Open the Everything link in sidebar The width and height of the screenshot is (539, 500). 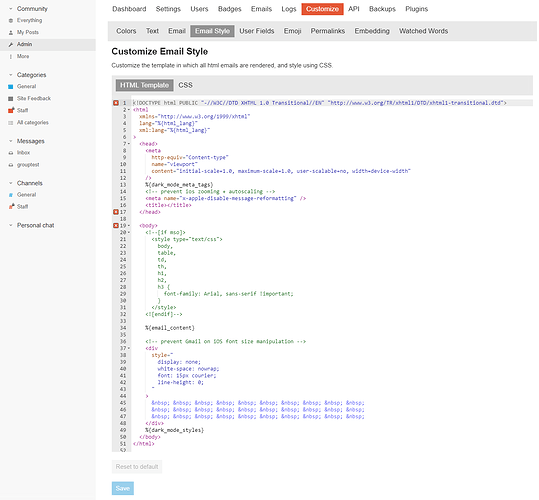tap(30, 21)
